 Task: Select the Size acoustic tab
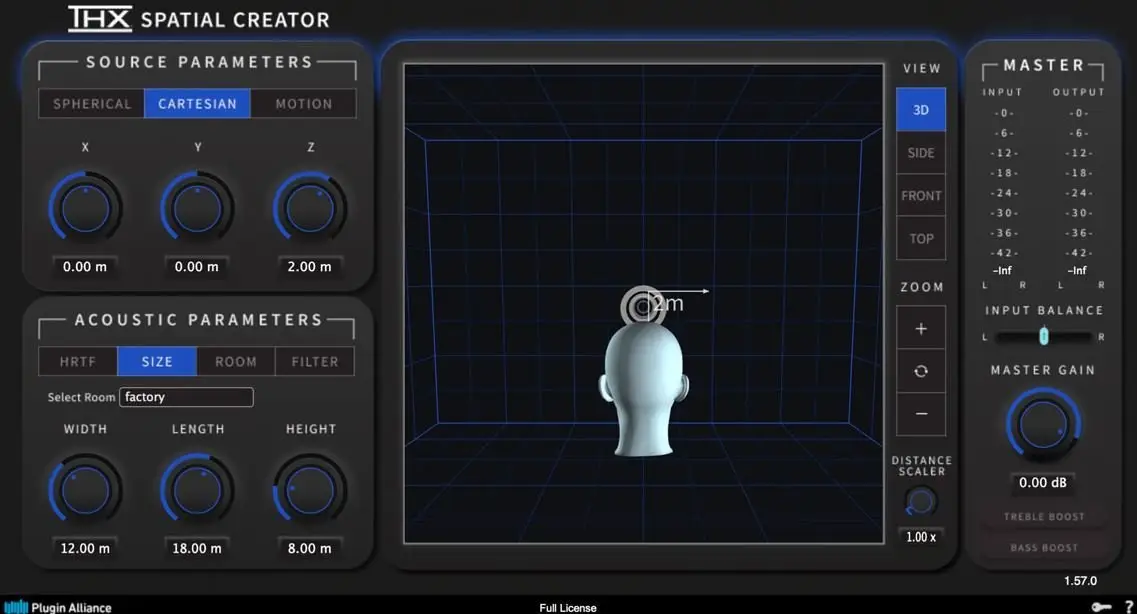pyautogui.click(x=157, y=361)
